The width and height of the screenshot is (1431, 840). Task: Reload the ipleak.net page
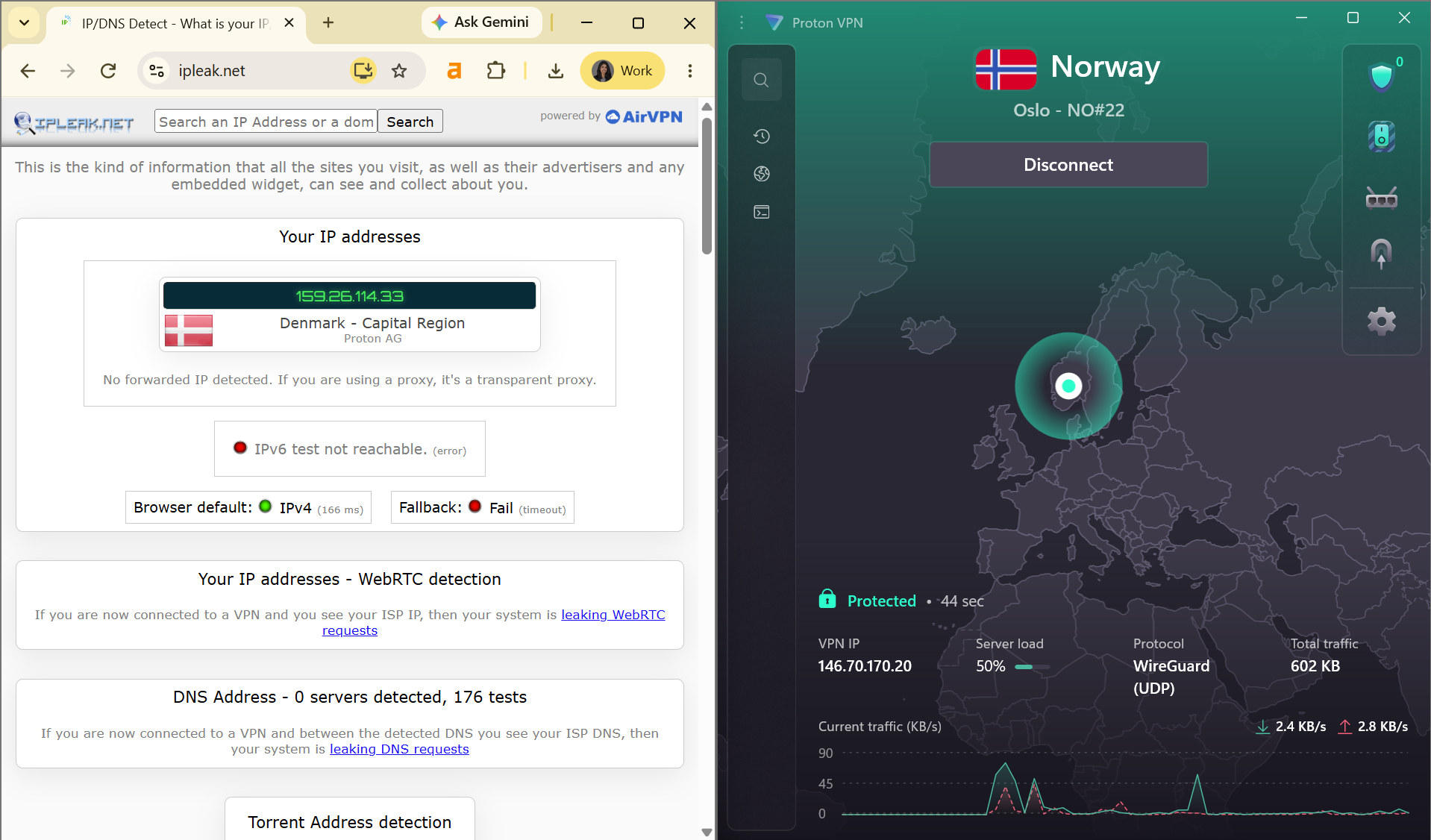pos(108,71)
